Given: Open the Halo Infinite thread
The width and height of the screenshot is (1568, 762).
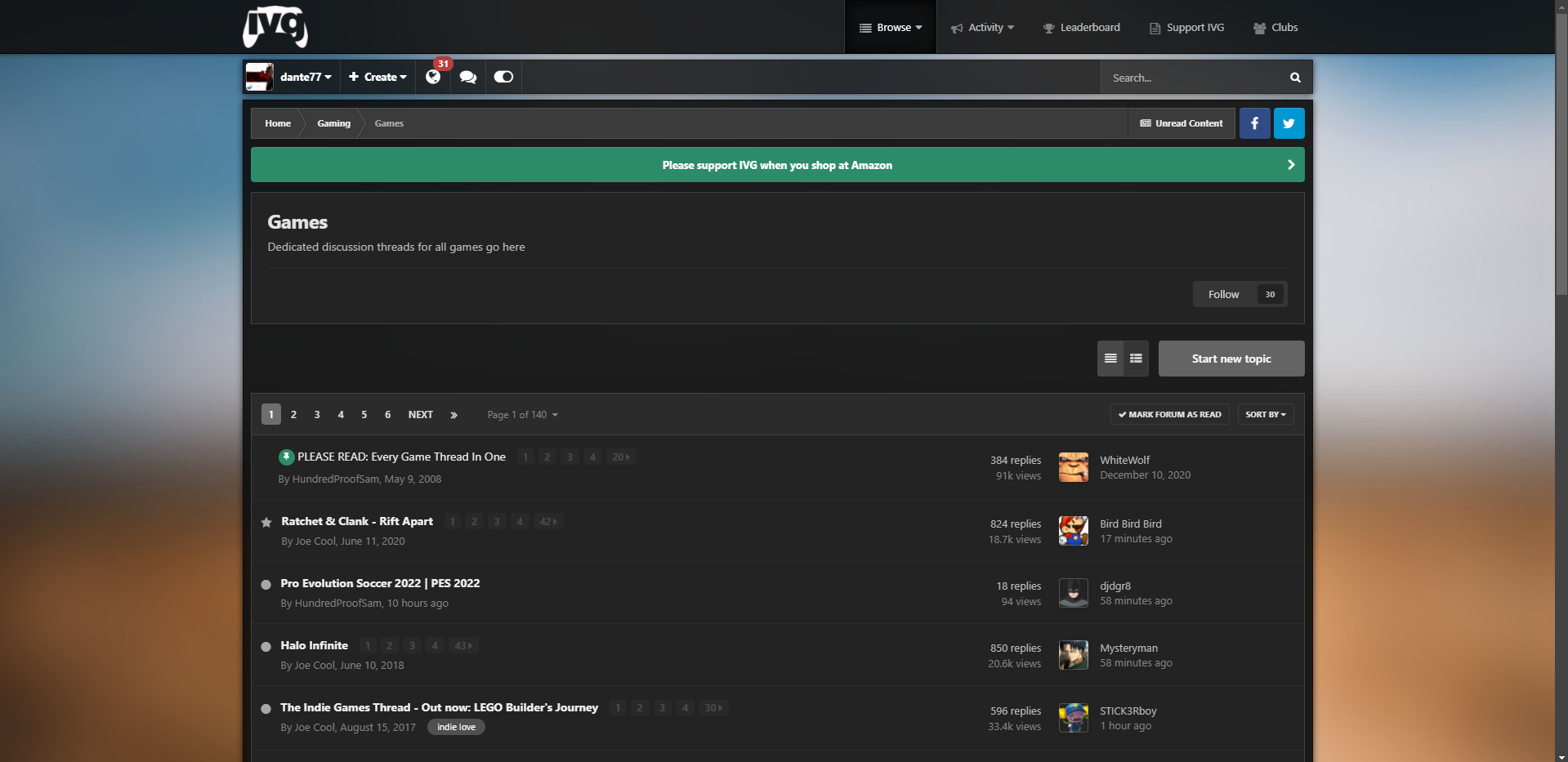Looking at the screenshot, I should (x=314, y=645).
